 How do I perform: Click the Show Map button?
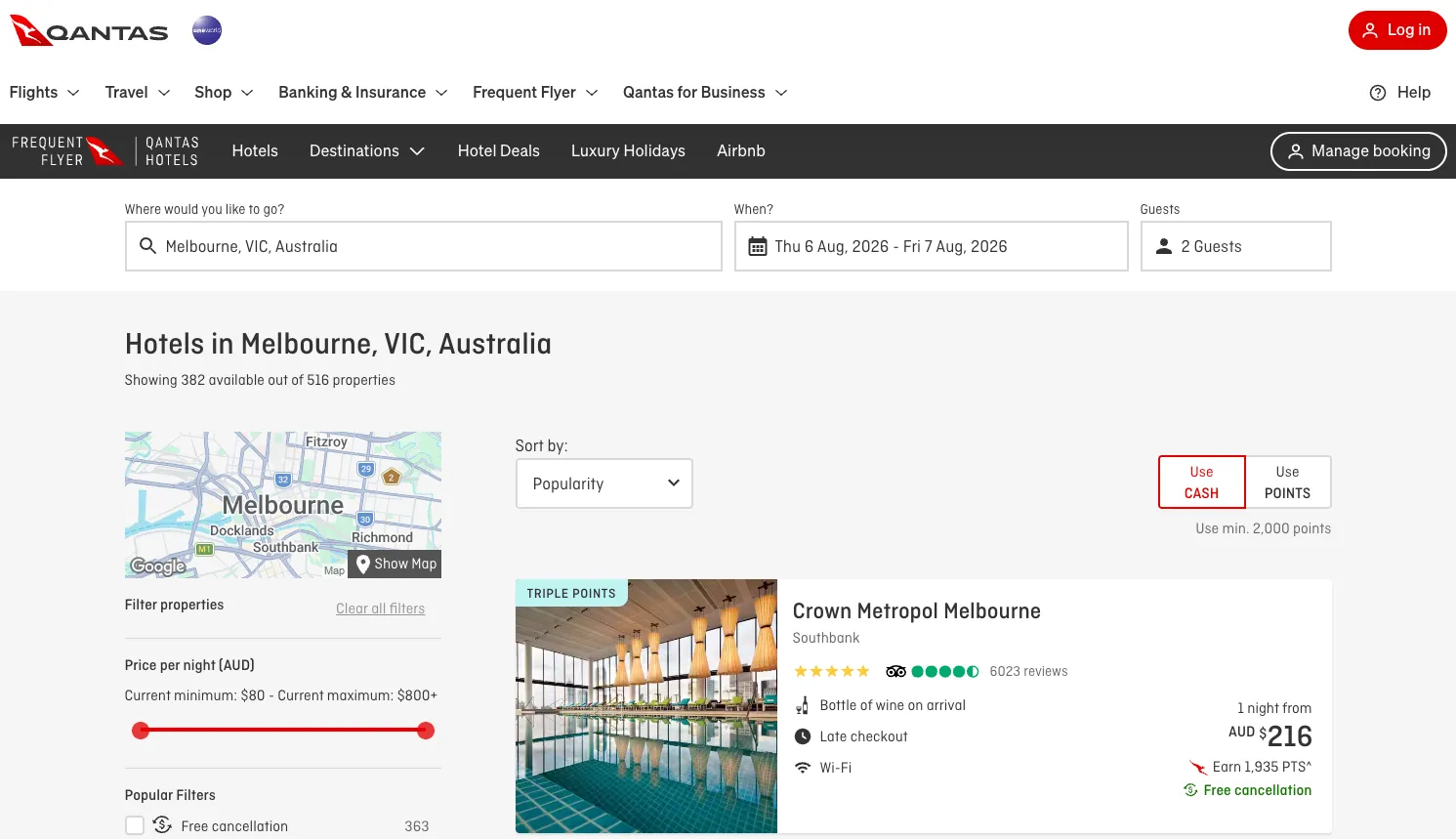coord(396,564)
